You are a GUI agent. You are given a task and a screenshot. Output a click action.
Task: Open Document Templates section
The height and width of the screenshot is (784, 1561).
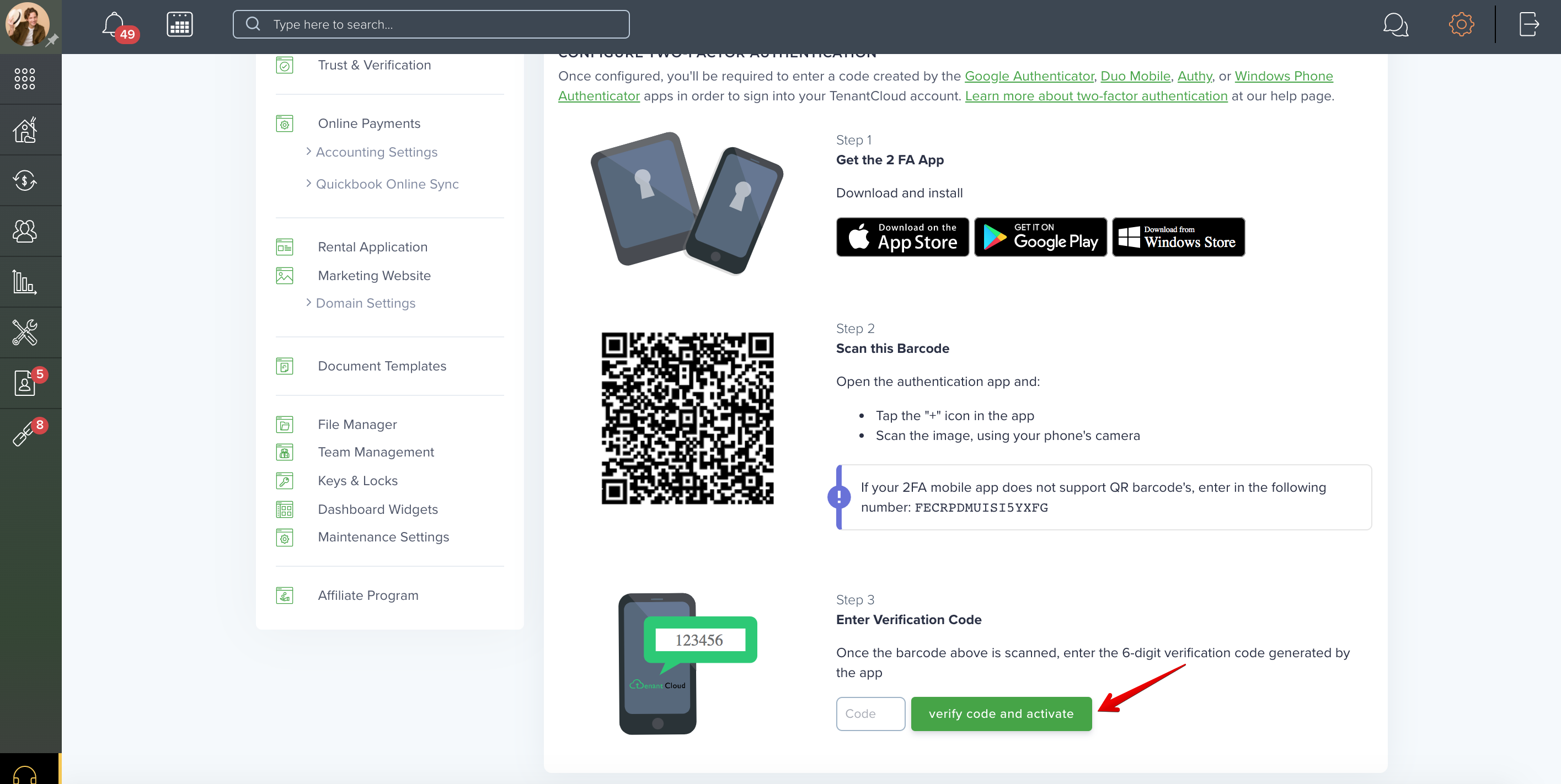tap(382, 366)
